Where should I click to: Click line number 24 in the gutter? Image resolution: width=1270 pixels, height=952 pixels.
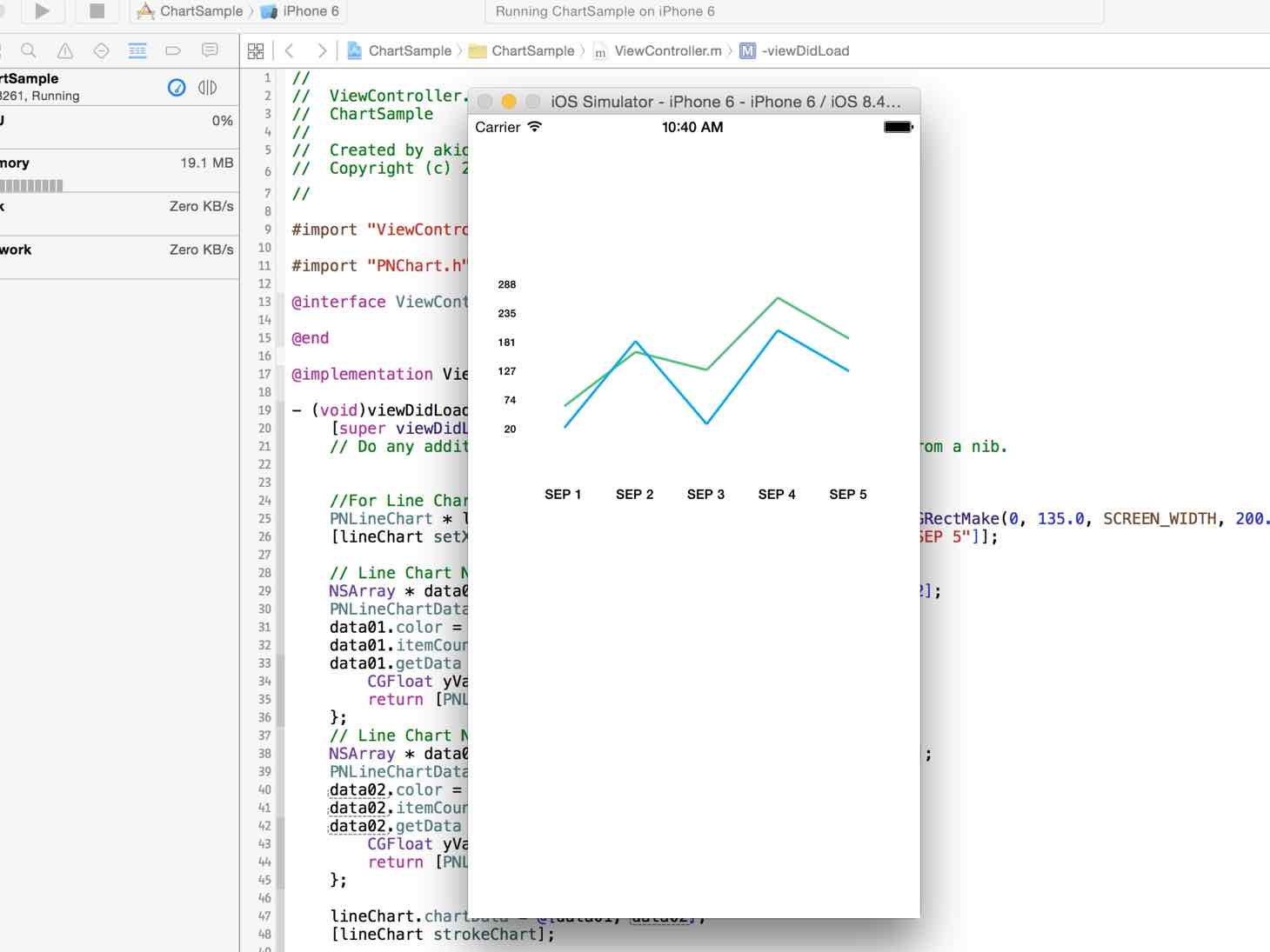click(x=264, y=501)
